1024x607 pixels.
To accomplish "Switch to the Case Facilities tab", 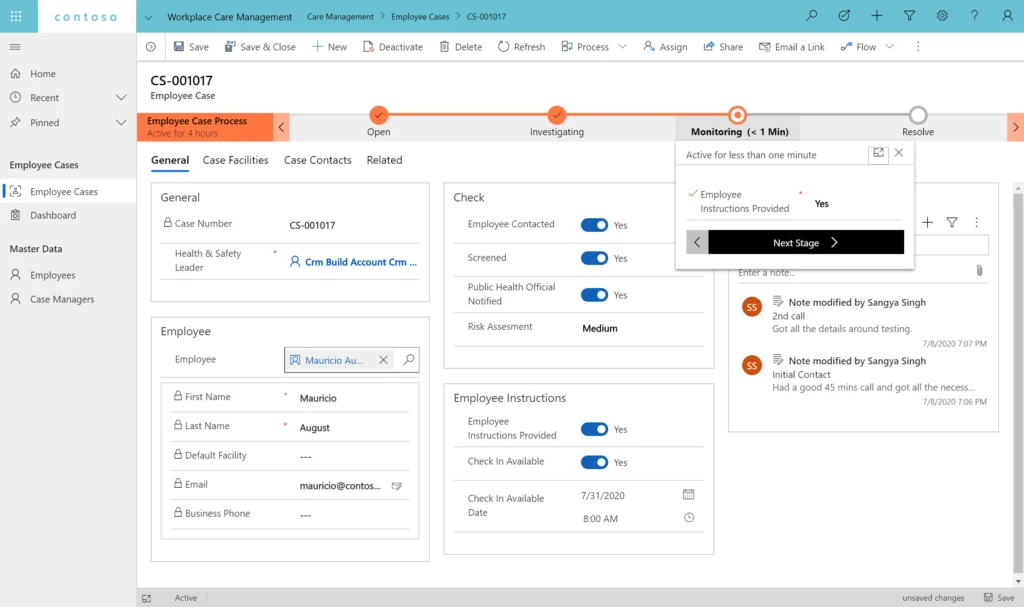I will [x=236, y=160].
